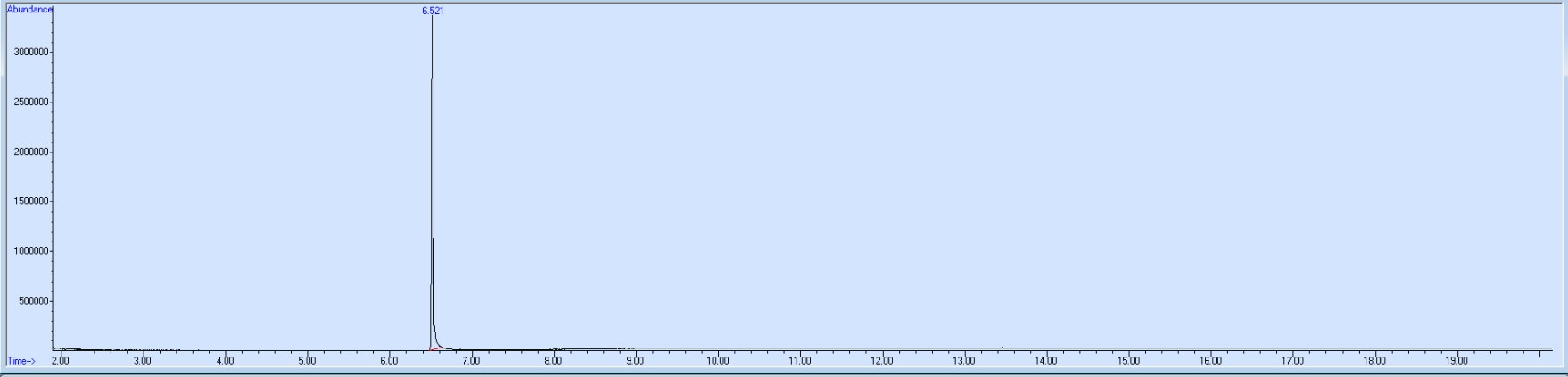The image size is (1568, 377).
Task: Click the 8.00 time tick label
Action: (x=553, y=361)
